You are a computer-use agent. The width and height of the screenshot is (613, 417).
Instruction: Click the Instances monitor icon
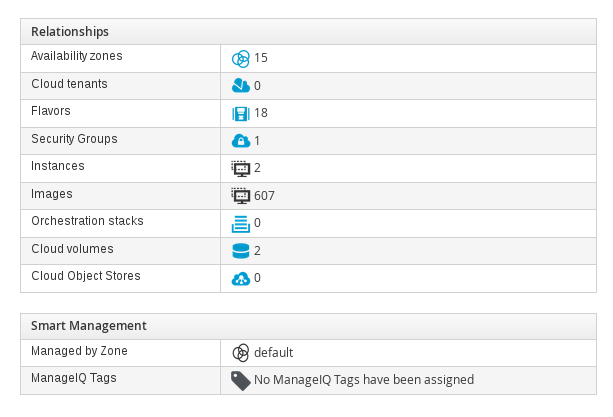coord(240,168)
